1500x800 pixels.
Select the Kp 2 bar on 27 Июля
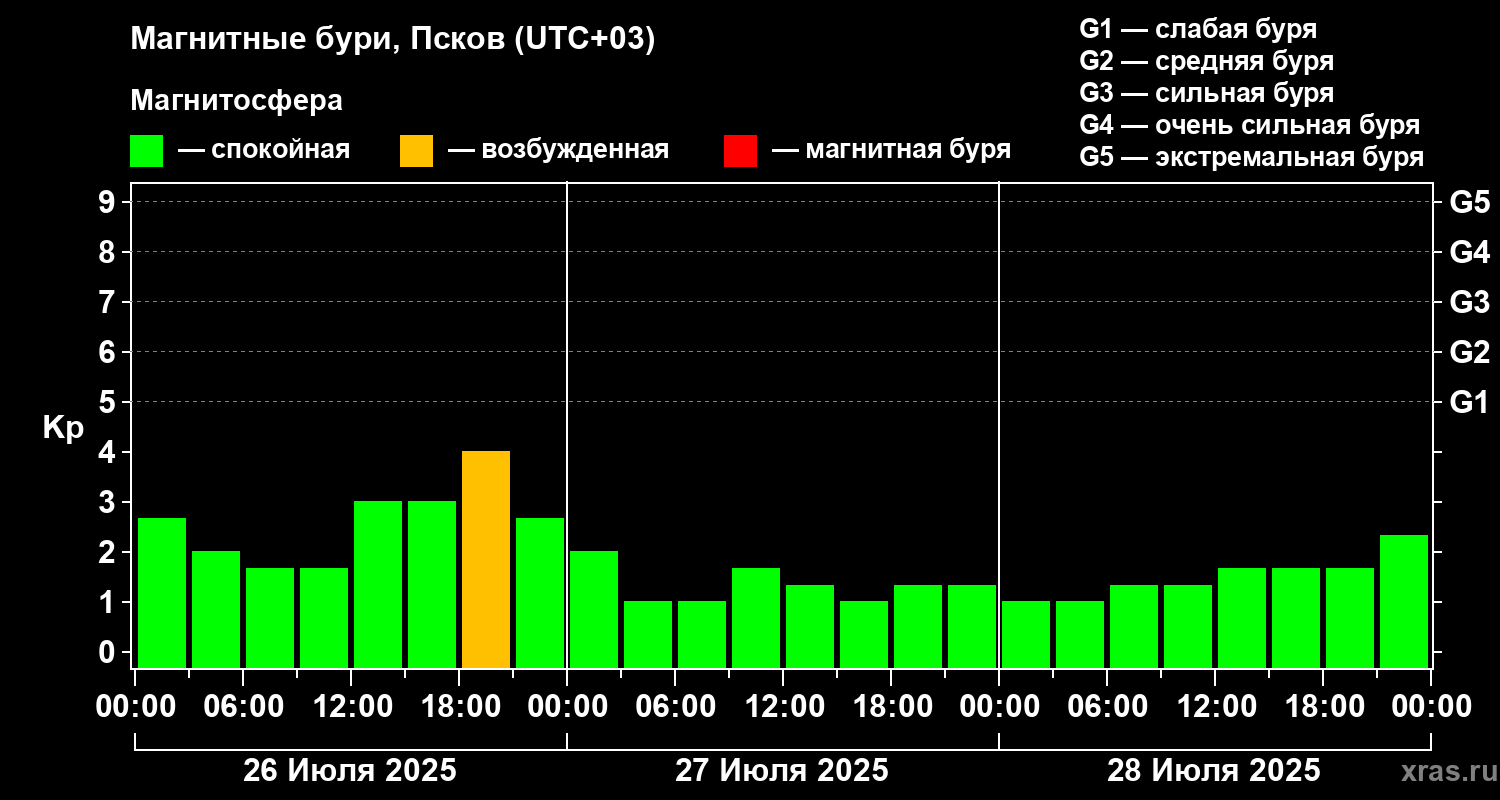(x=594, y=609)
